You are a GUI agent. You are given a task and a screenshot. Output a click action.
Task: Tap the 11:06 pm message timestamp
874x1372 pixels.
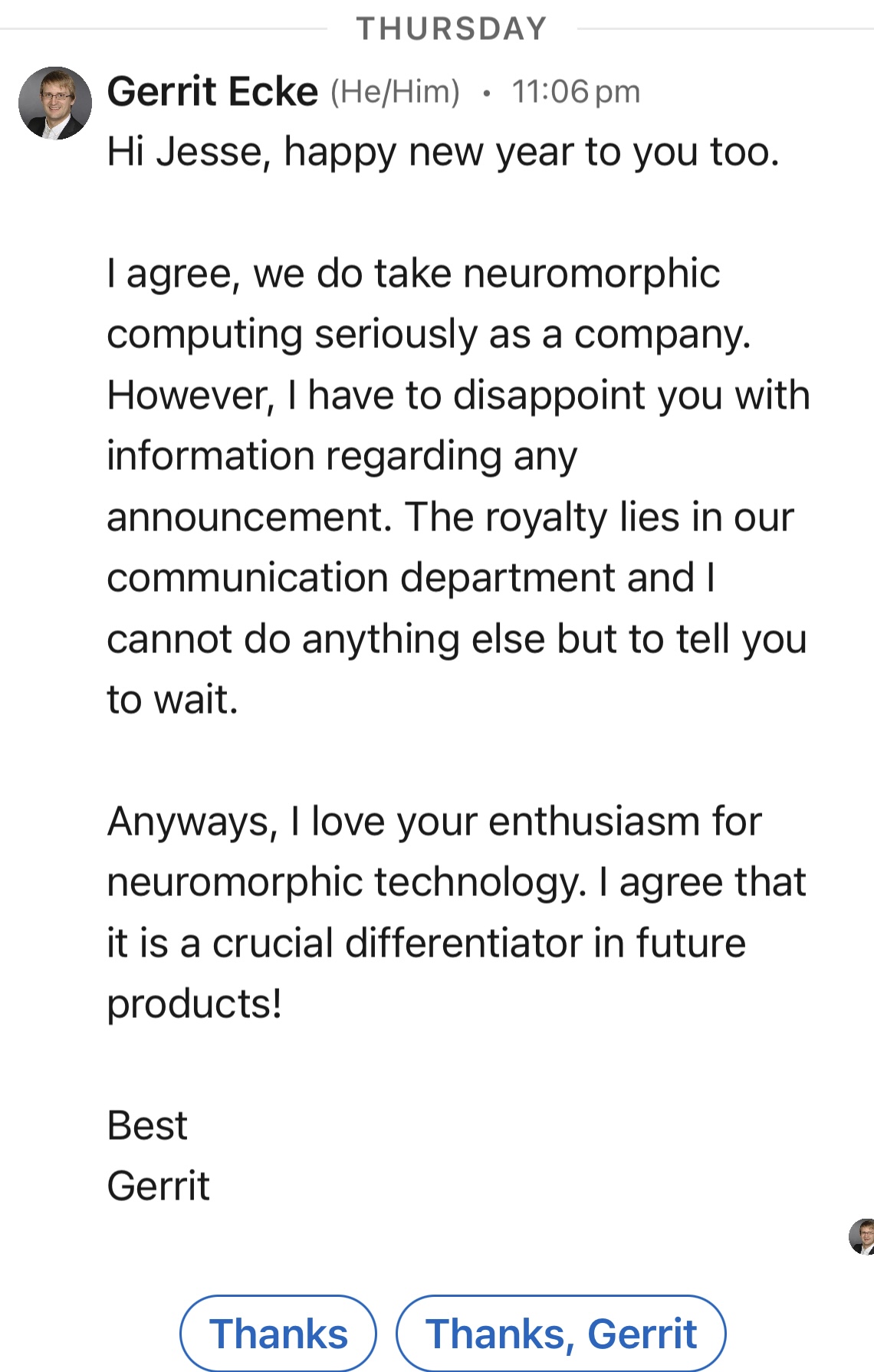(x=575, y=92)
